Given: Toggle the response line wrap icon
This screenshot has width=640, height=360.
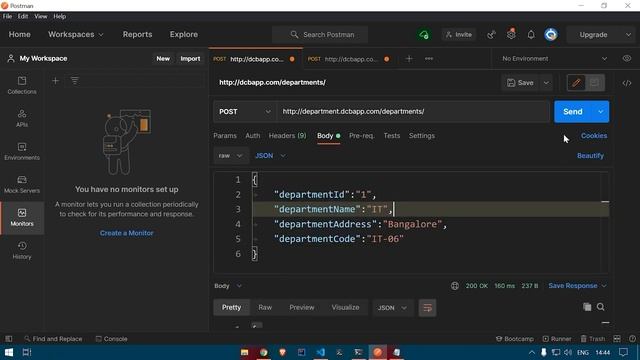Looking at the screenshot, I should click(427, 308).
